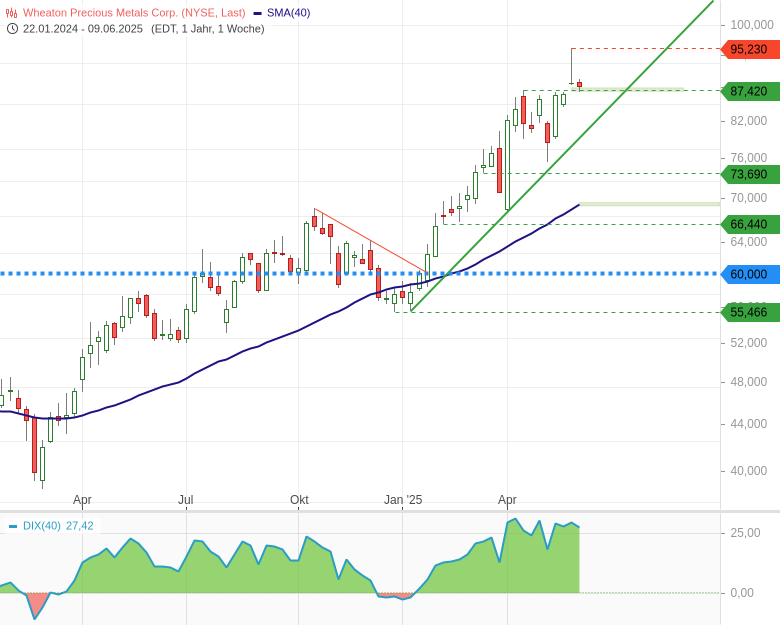780x625 pixels.
Task: Click the candlestick chart icon beside Wheaton title
Action: click(11, 13)
